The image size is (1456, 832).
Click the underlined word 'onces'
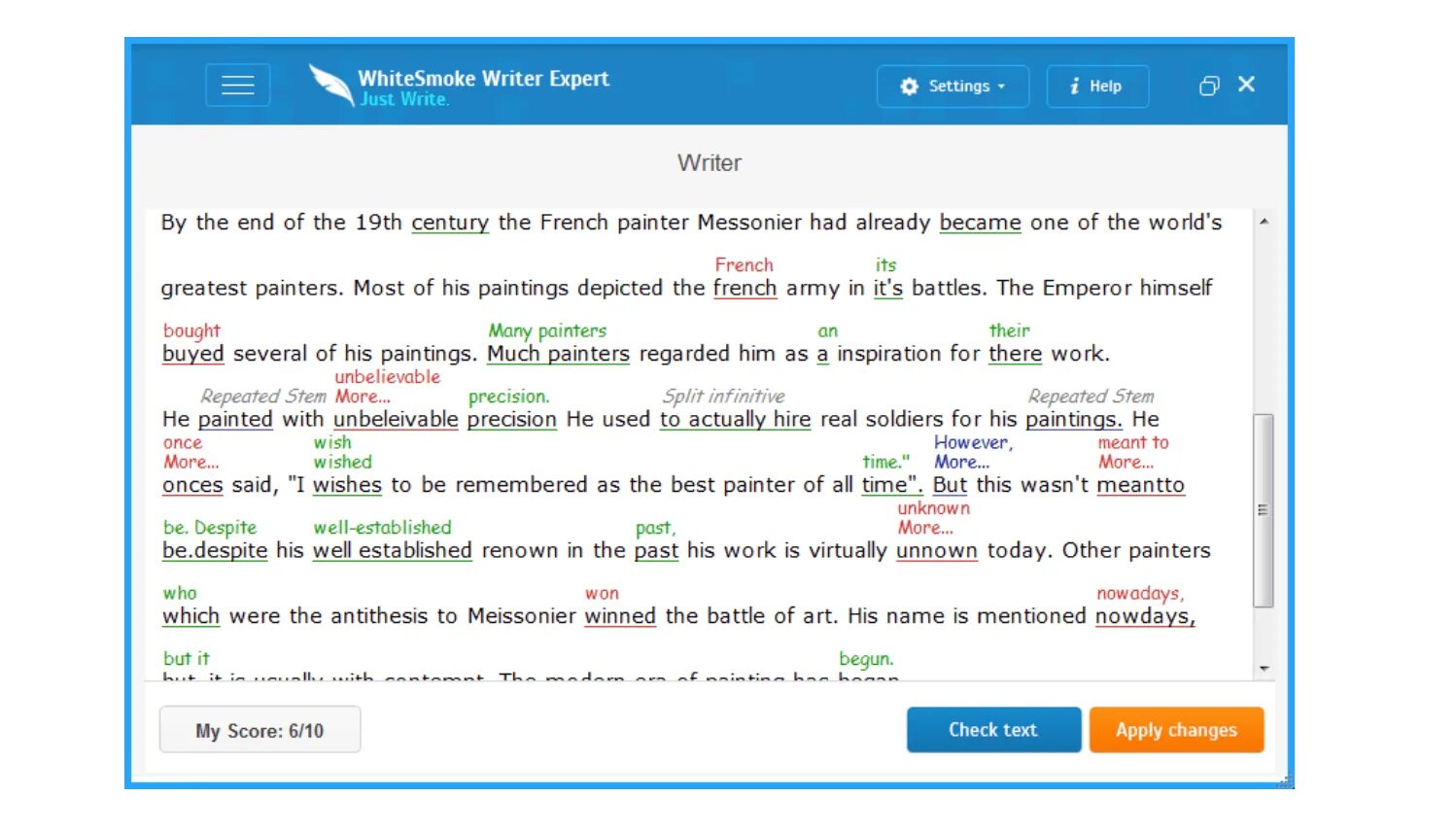[192, 485]
